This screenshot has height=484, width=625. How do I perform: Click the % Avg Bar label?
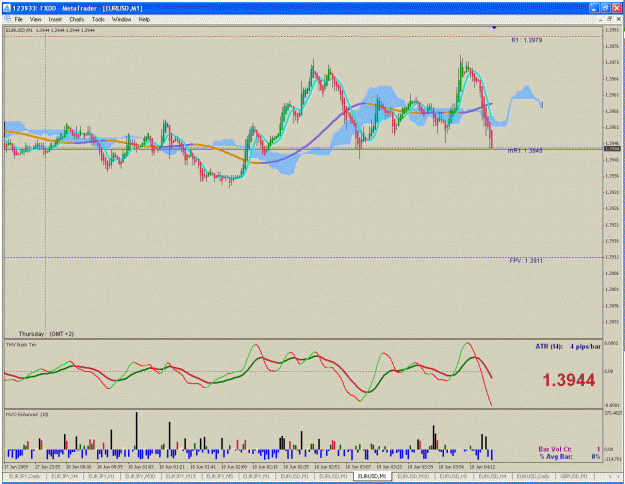coord(556,456)
